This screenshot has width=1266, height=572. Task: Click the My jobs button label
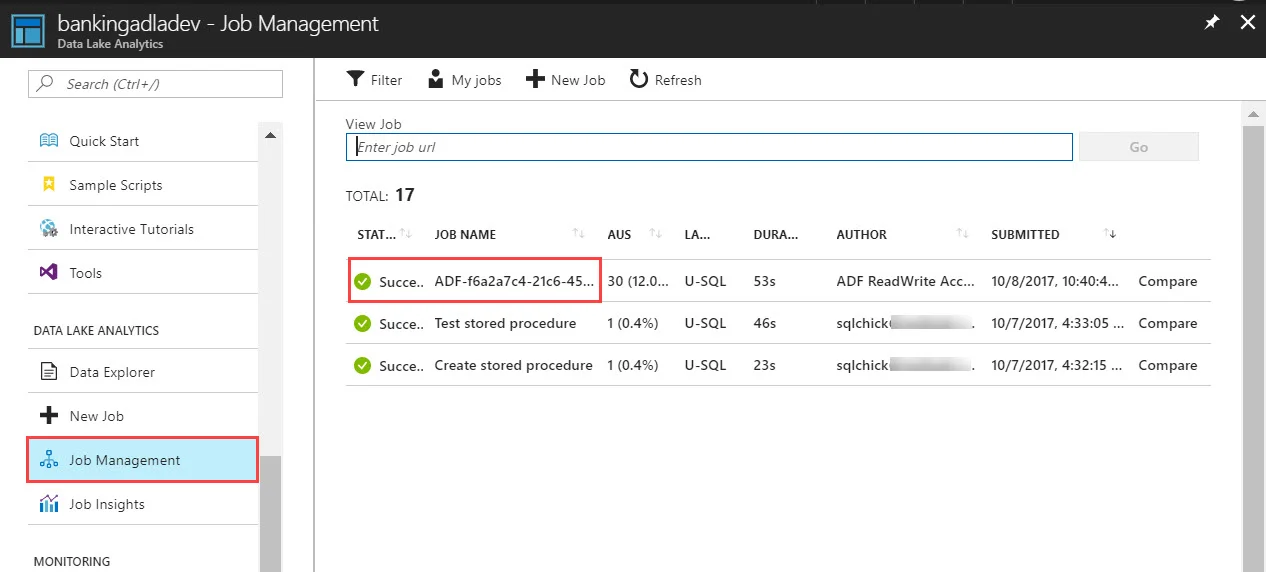[476, 80]
